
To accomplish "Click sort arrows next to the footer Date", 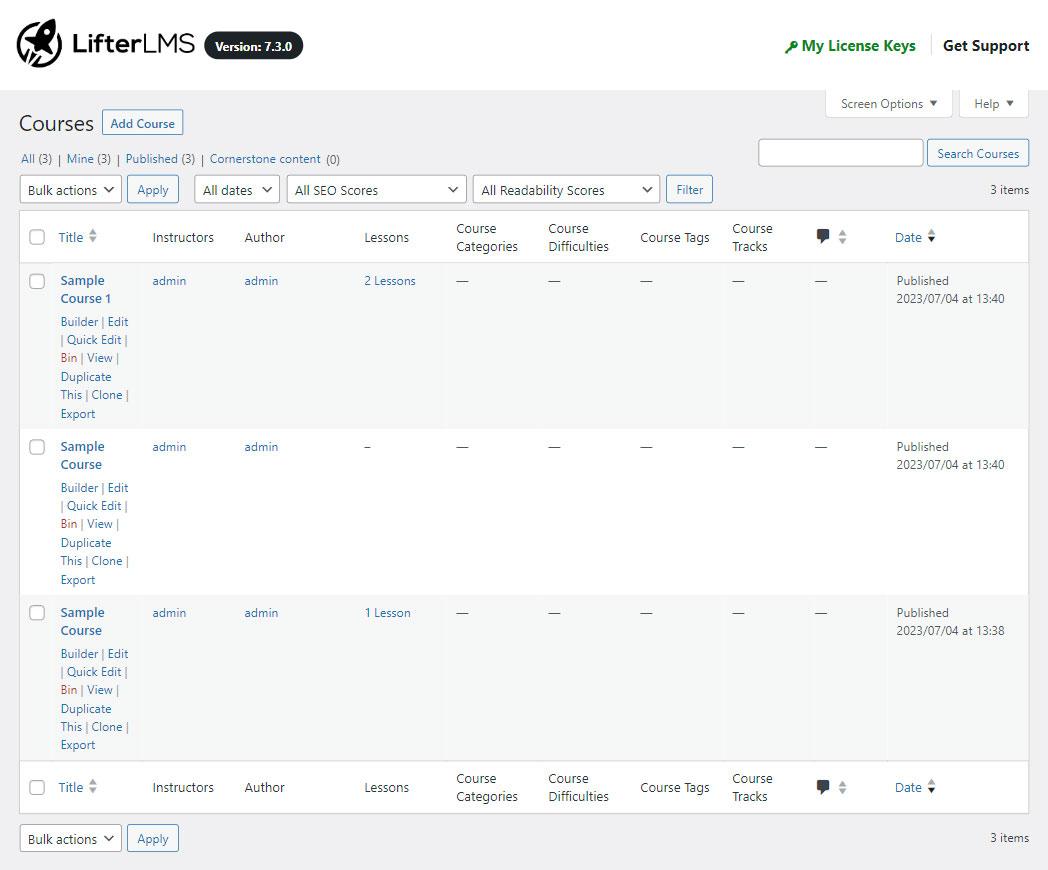I will (931, 786).
